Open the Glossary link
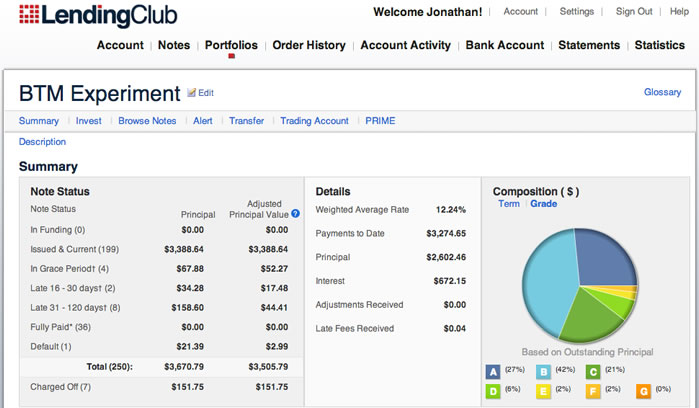The height and width of the screenshot is (408, 699). pyautogui.click(x=662, y=92)
